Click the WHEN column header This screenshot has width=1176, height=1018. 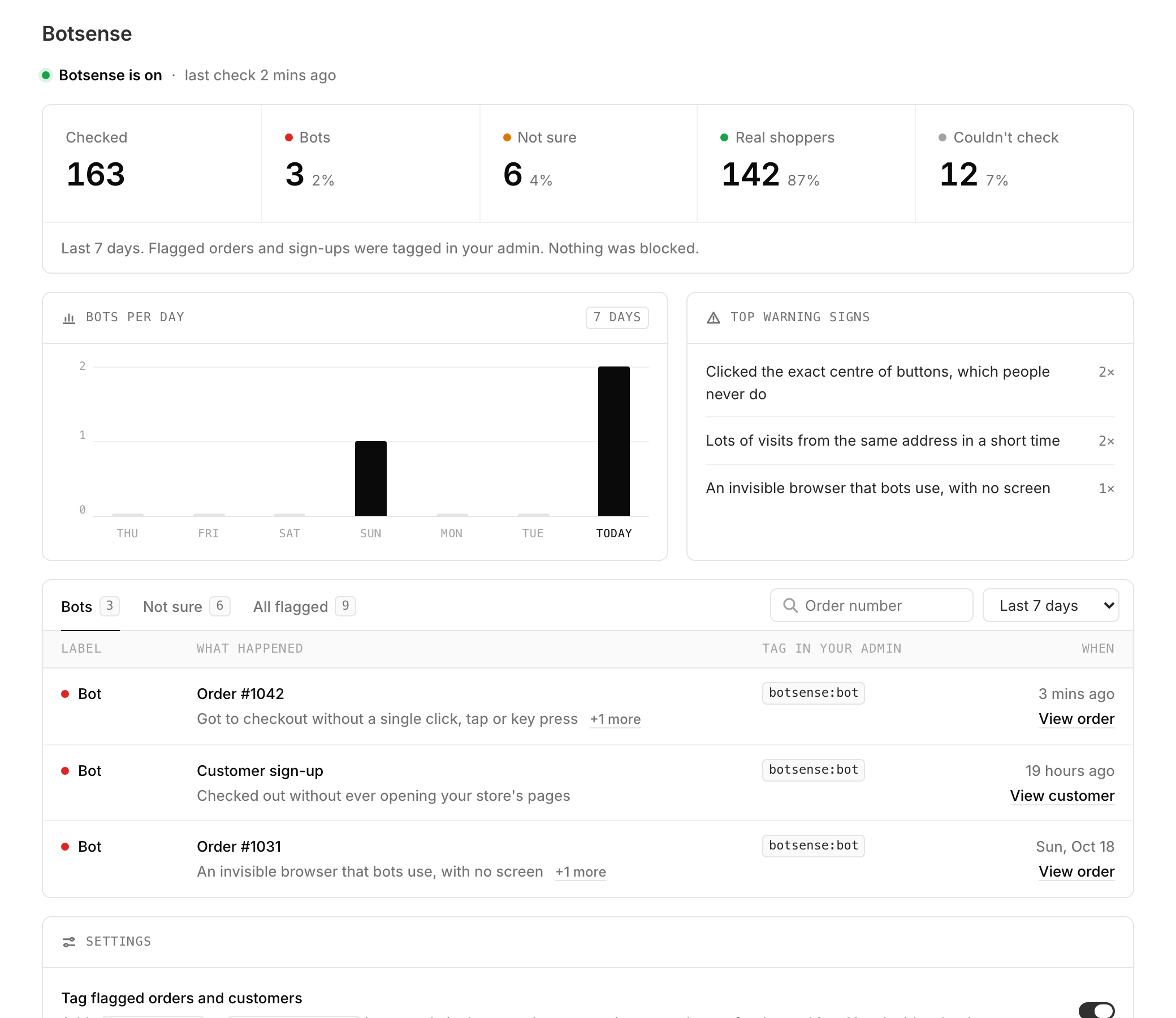1097,649
